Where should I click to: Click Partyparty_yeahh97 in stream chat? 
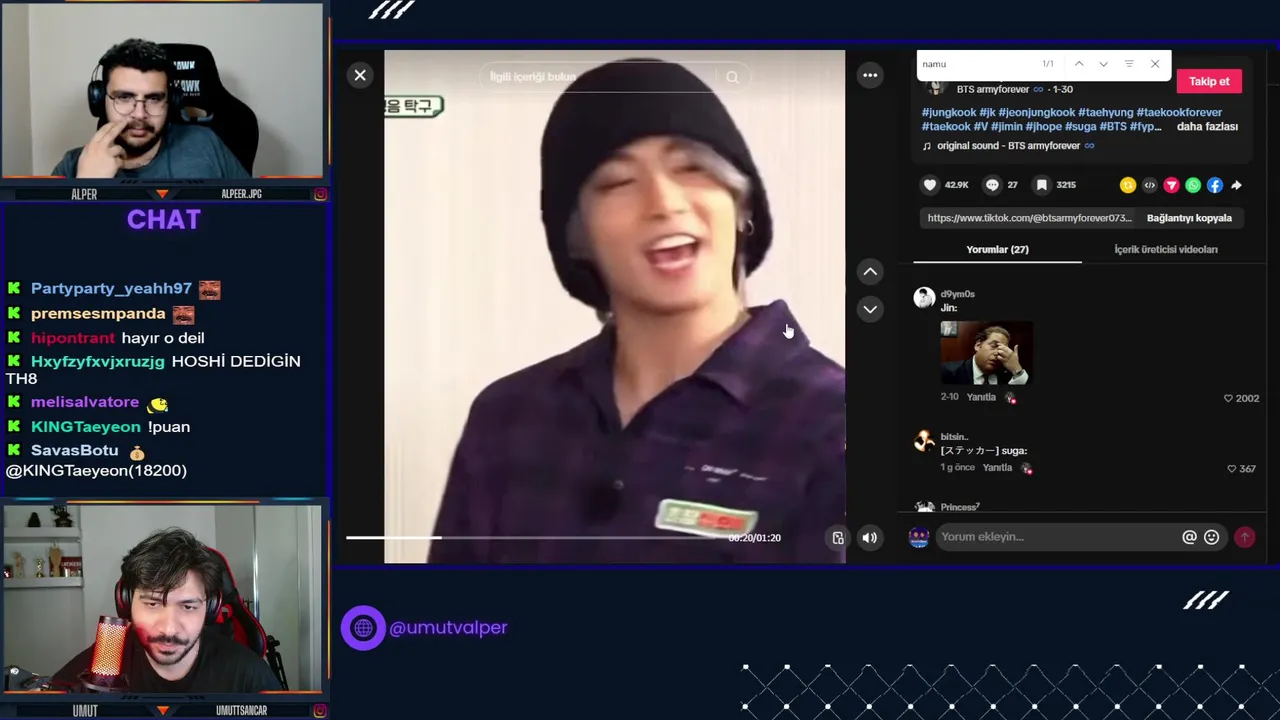(111, 288)
